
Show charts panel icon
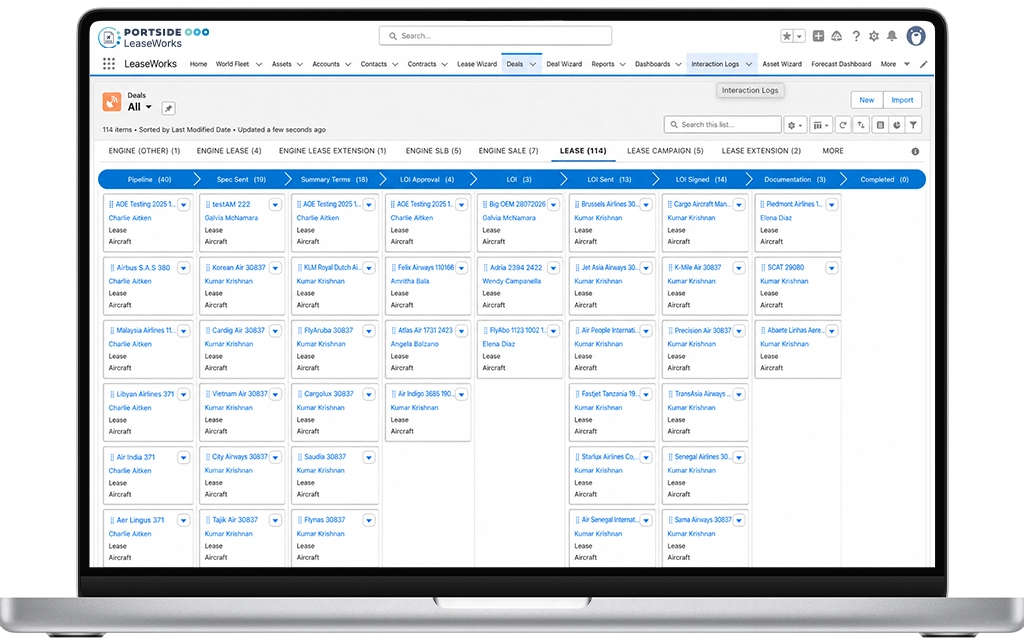897,125
